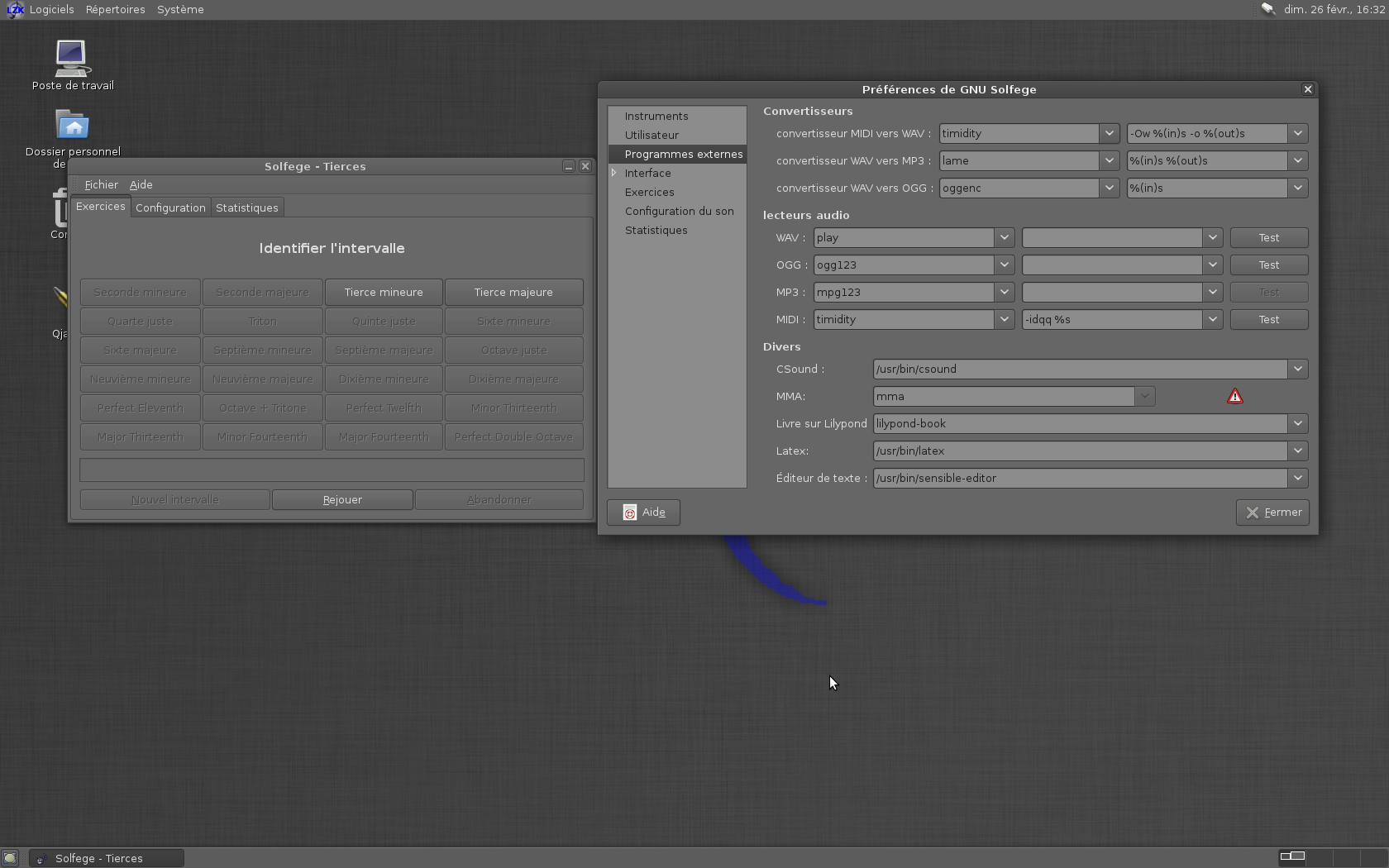Open the Dossier personnel desktop icon

73,138
